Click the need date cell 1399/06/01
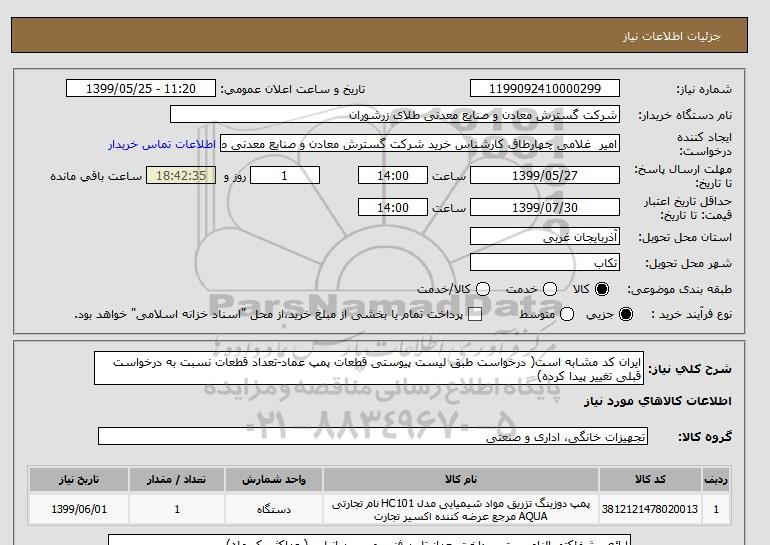The height and width of the screenshot is (545, 770). pyautogui.click(x=79, y=509)
